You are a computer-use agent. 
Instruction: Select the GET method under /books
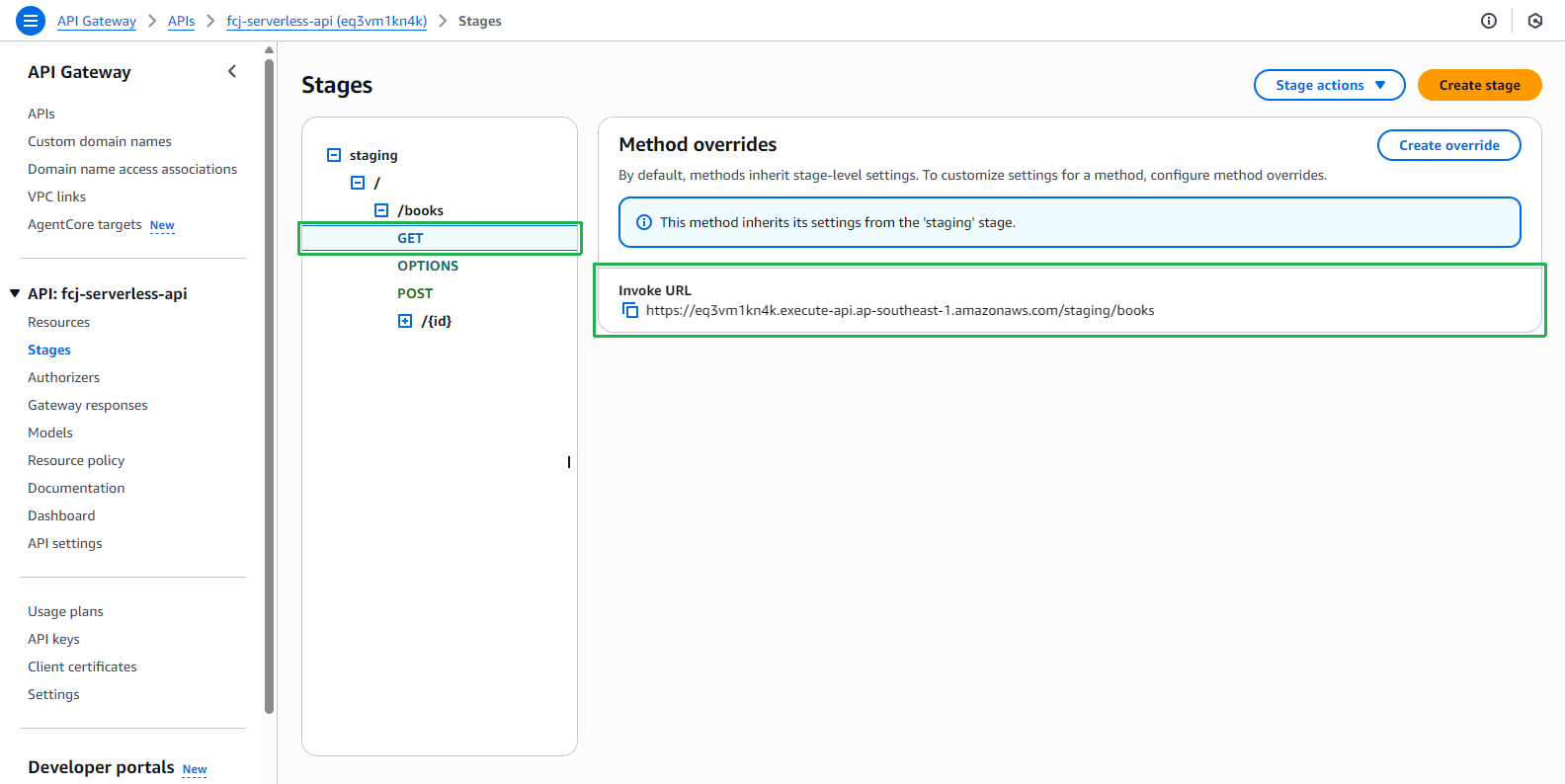(x=410, y=238)
